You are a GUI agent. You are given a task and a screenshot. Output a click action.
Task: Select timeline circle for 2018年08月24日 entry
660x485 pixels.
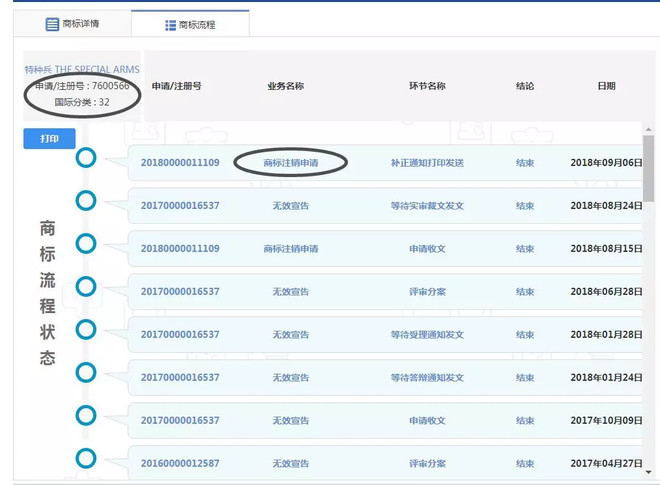tap(86, 201)
